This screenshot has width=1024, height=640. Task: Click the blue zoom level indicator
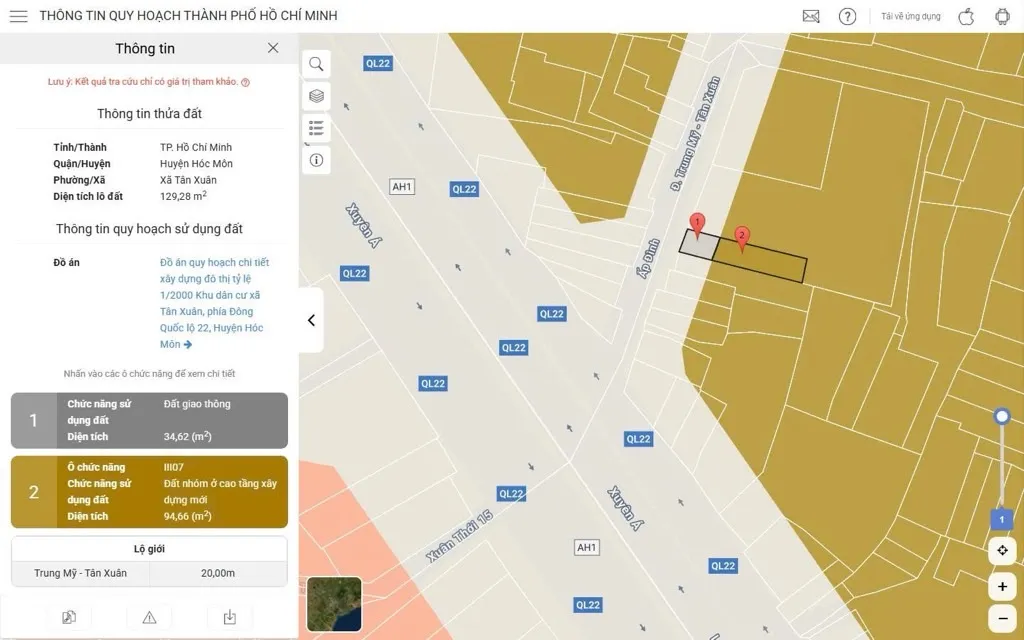point(1002,520)
